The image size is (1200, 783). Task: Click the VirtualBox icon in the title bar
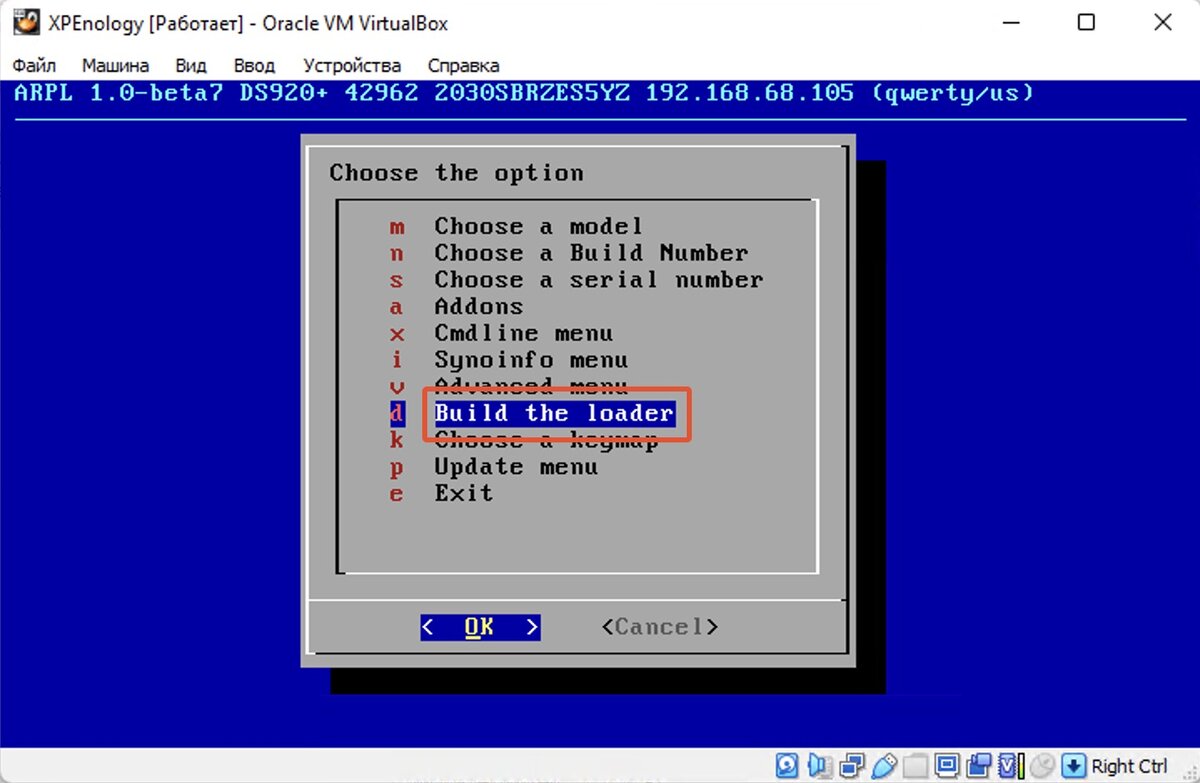(x=28, y=22)
